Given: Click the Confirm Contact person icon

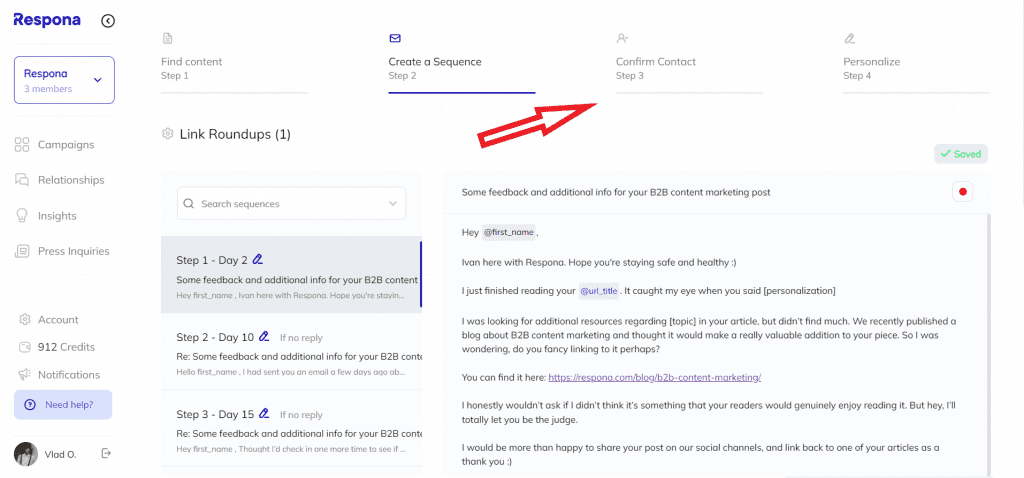Looking at the screenshot, I should point(622,39).
